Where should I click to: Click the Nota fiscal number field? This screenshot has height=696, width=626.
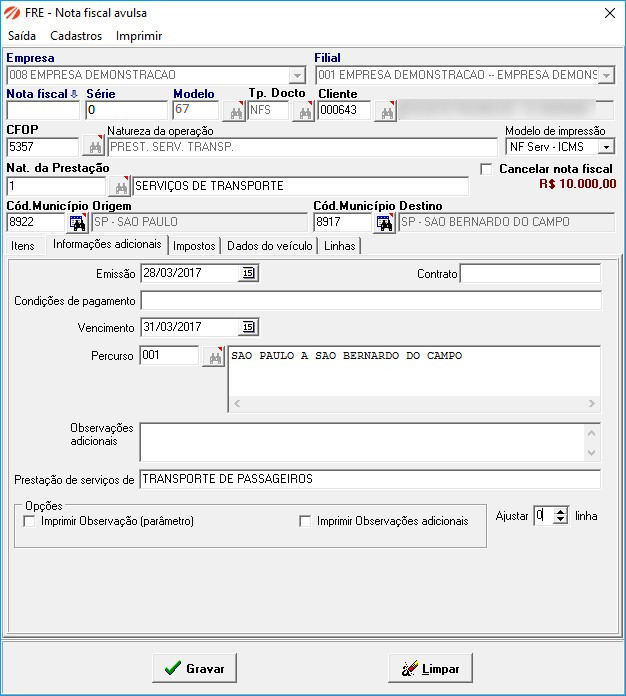point(43,111)
